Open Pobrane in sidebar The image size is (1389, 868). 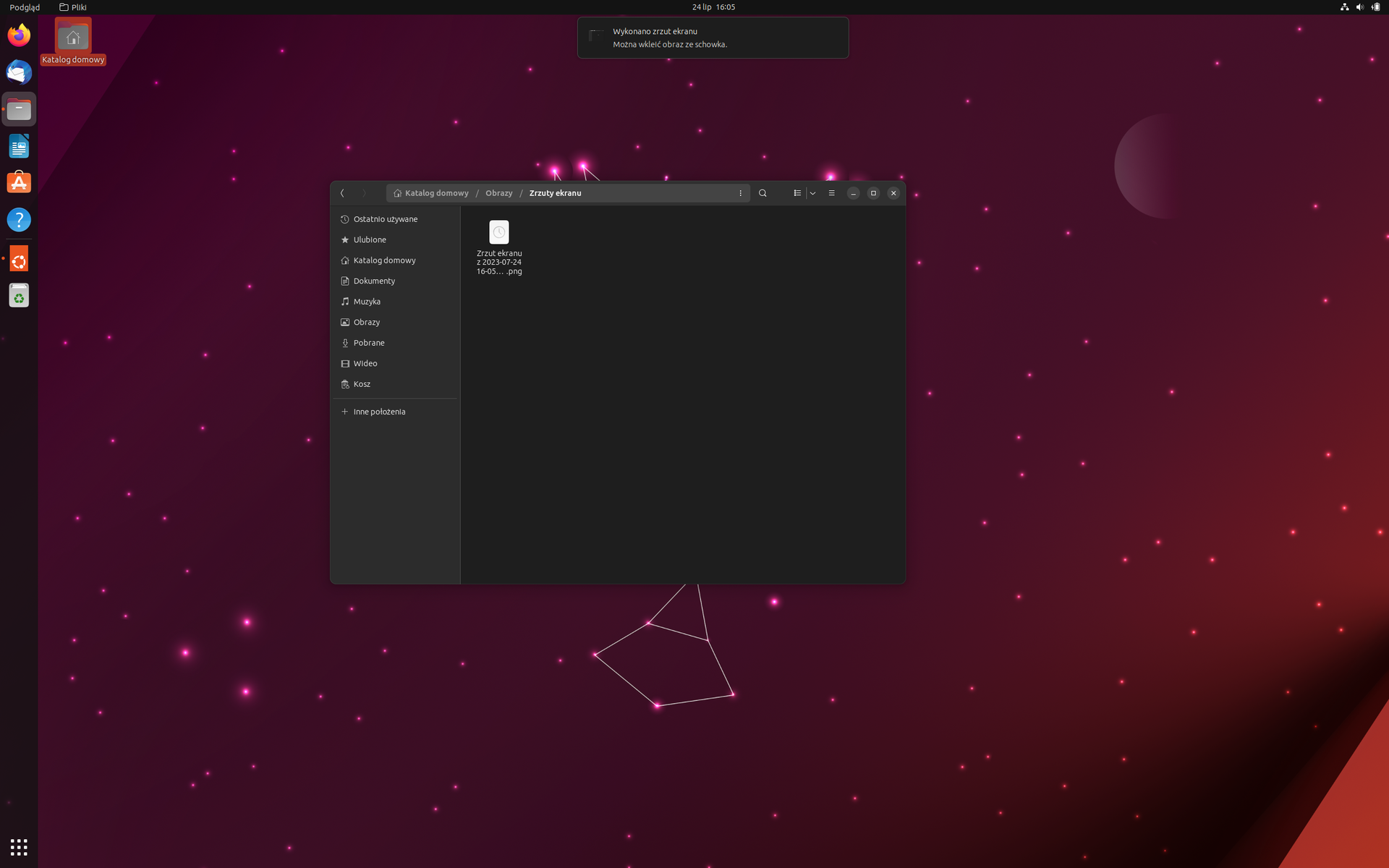pos(368,343)
